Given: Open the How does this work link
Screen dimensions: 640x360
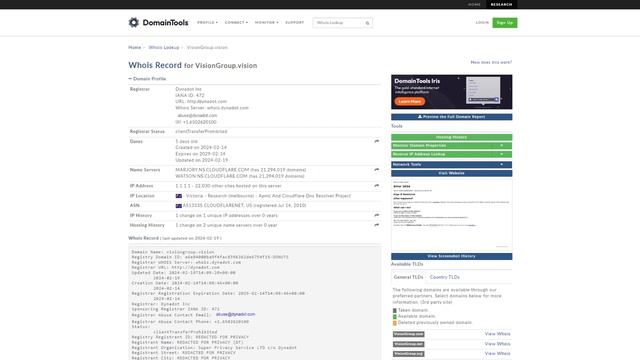Looking at the screenshot, I should tap(491, 62).
